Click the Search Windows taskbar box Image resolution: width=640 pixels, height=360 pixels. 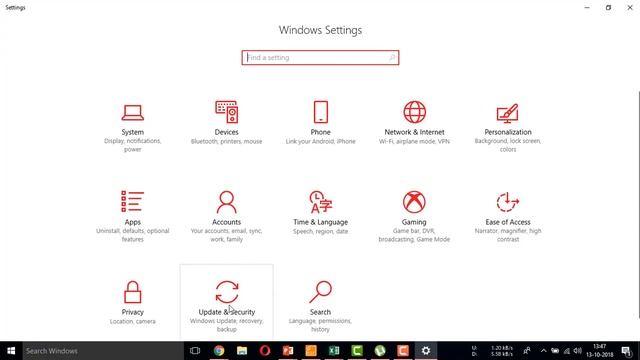(103, 351)
